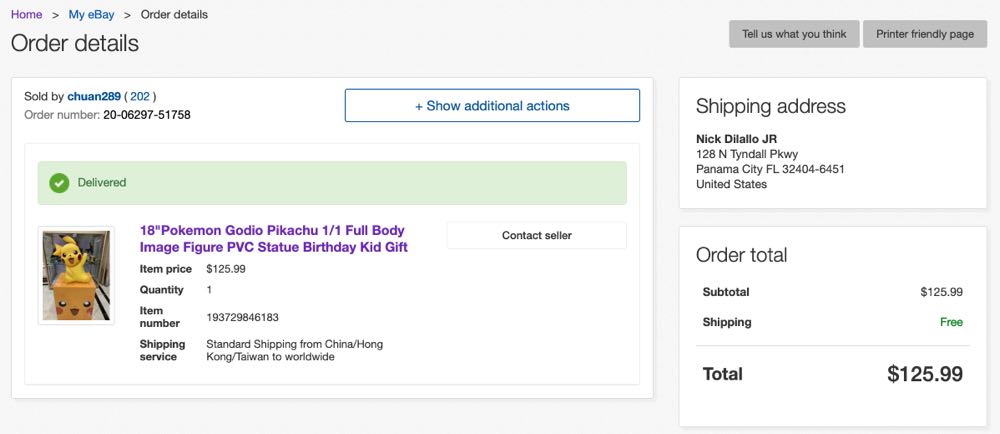
Task: View seller chuan289 profile
Action: (x=93, y=97)
